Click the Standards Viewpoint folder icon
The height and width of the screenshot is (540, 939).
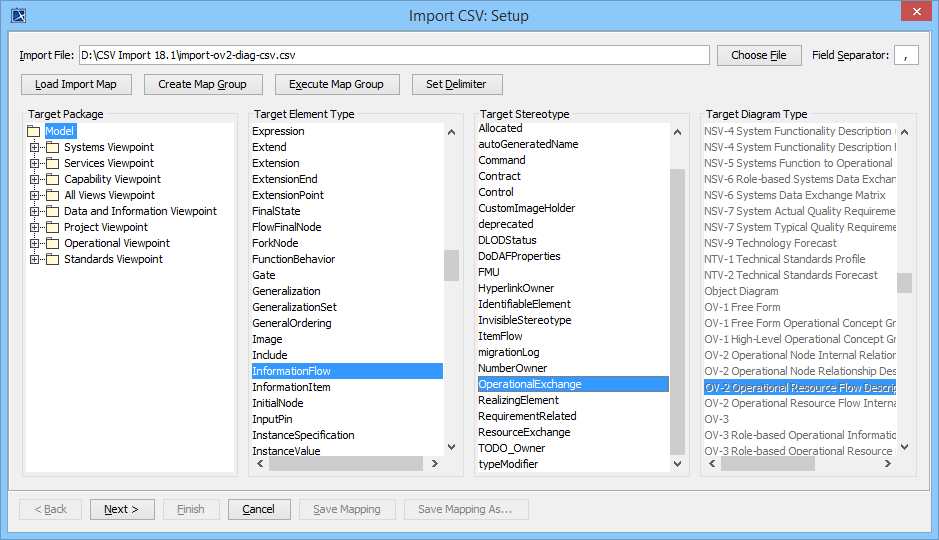coord(53,259)
